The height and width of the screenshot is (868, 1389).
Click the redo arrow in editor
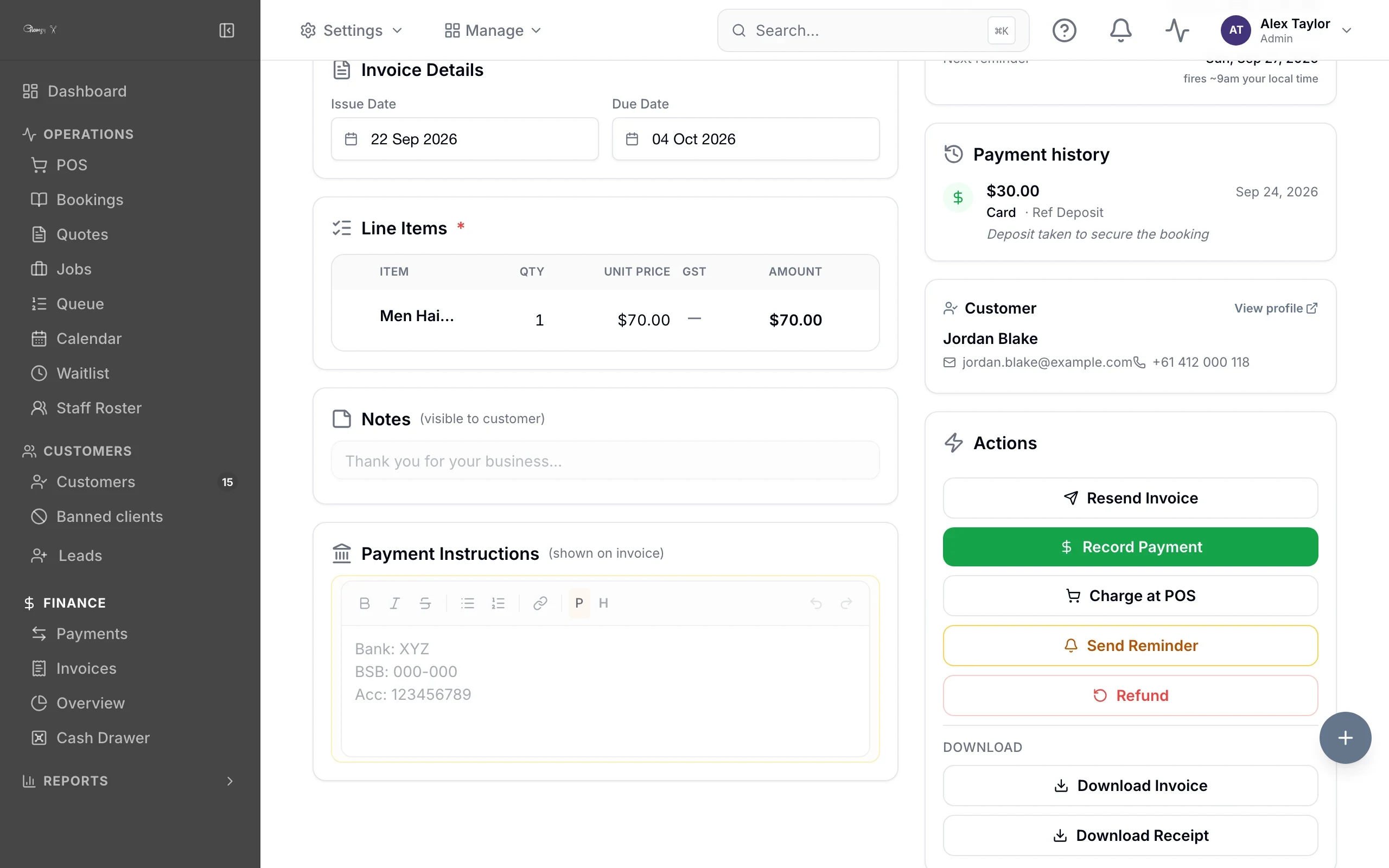[x=846, y=603]
